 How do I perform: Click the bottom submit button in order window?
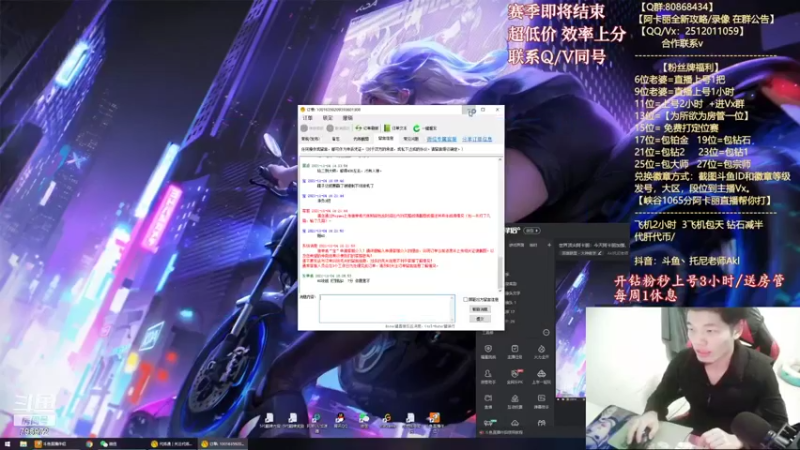(x=480, y=318)
